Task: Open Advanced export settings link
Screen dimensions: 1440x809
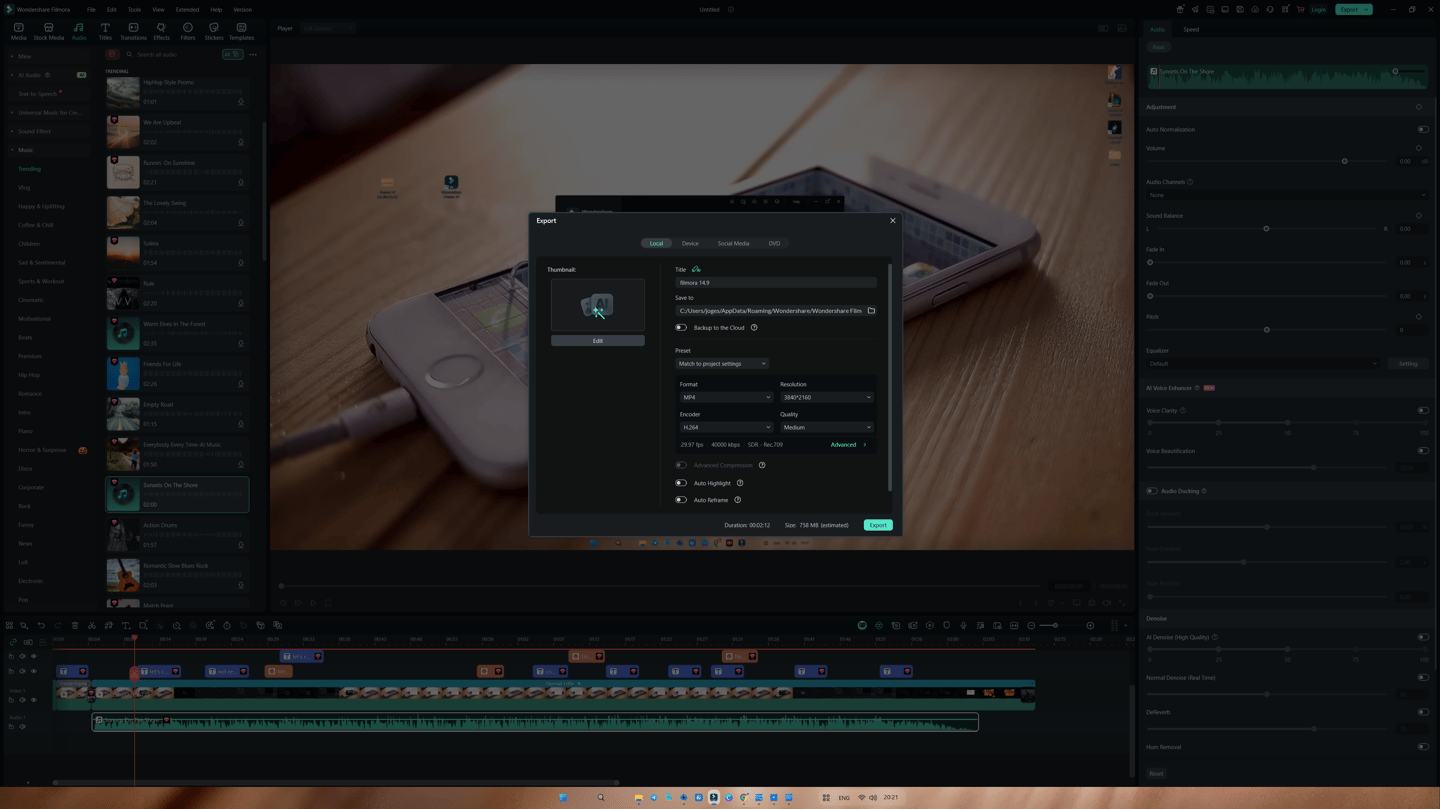Action: [848, 445]
